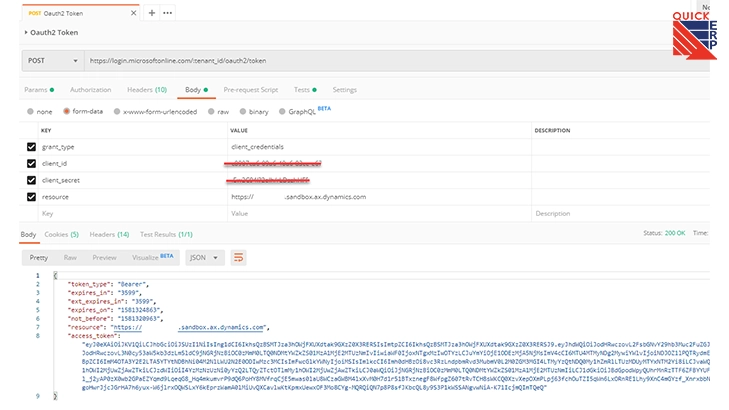Uncheck the resource row checkbox
729x410 pixels.
(31, 197)
